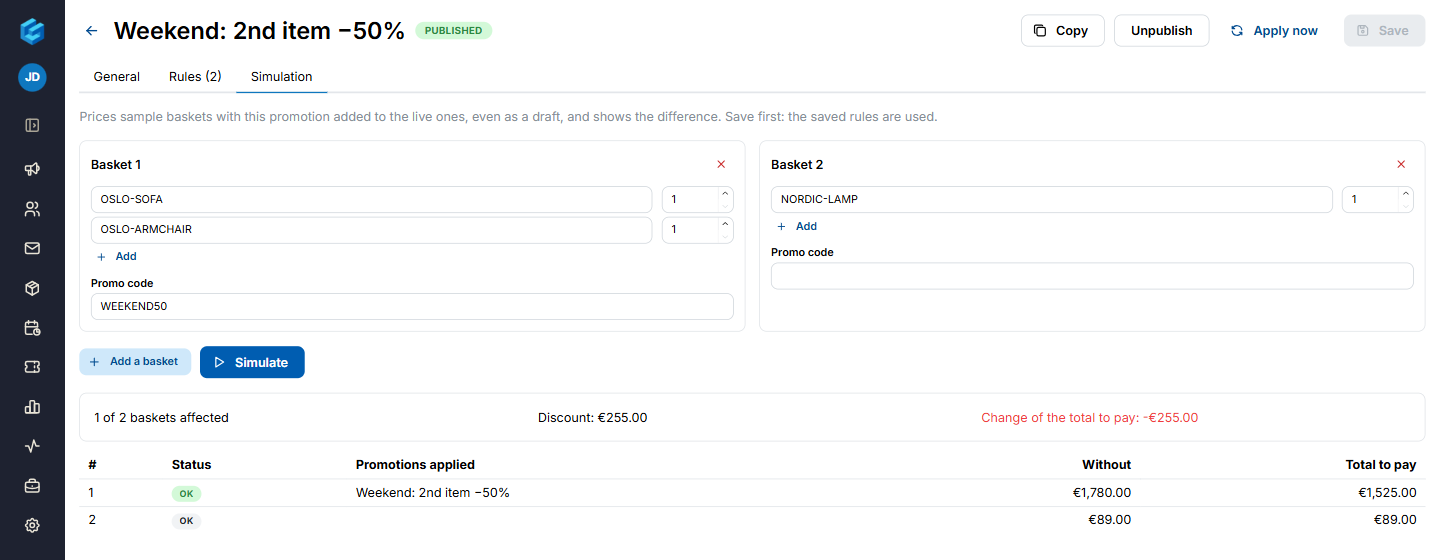Click the 'Without' column header
The width and height of the screenshot is (1440, 560).
1106,464
